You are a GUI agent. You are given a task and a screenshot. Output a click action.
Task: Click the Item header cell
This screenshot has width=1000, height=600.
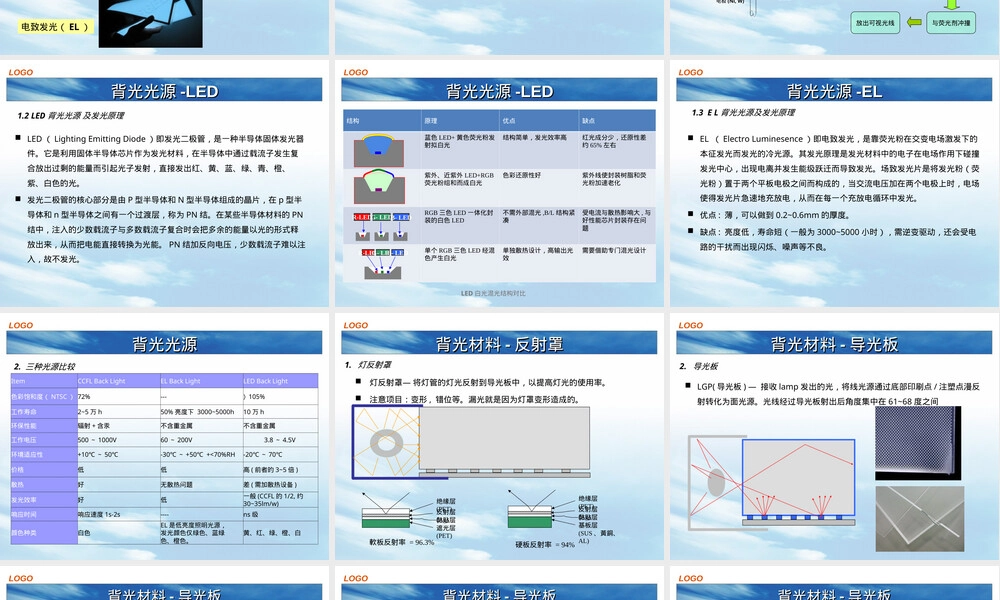click(44, 381)
